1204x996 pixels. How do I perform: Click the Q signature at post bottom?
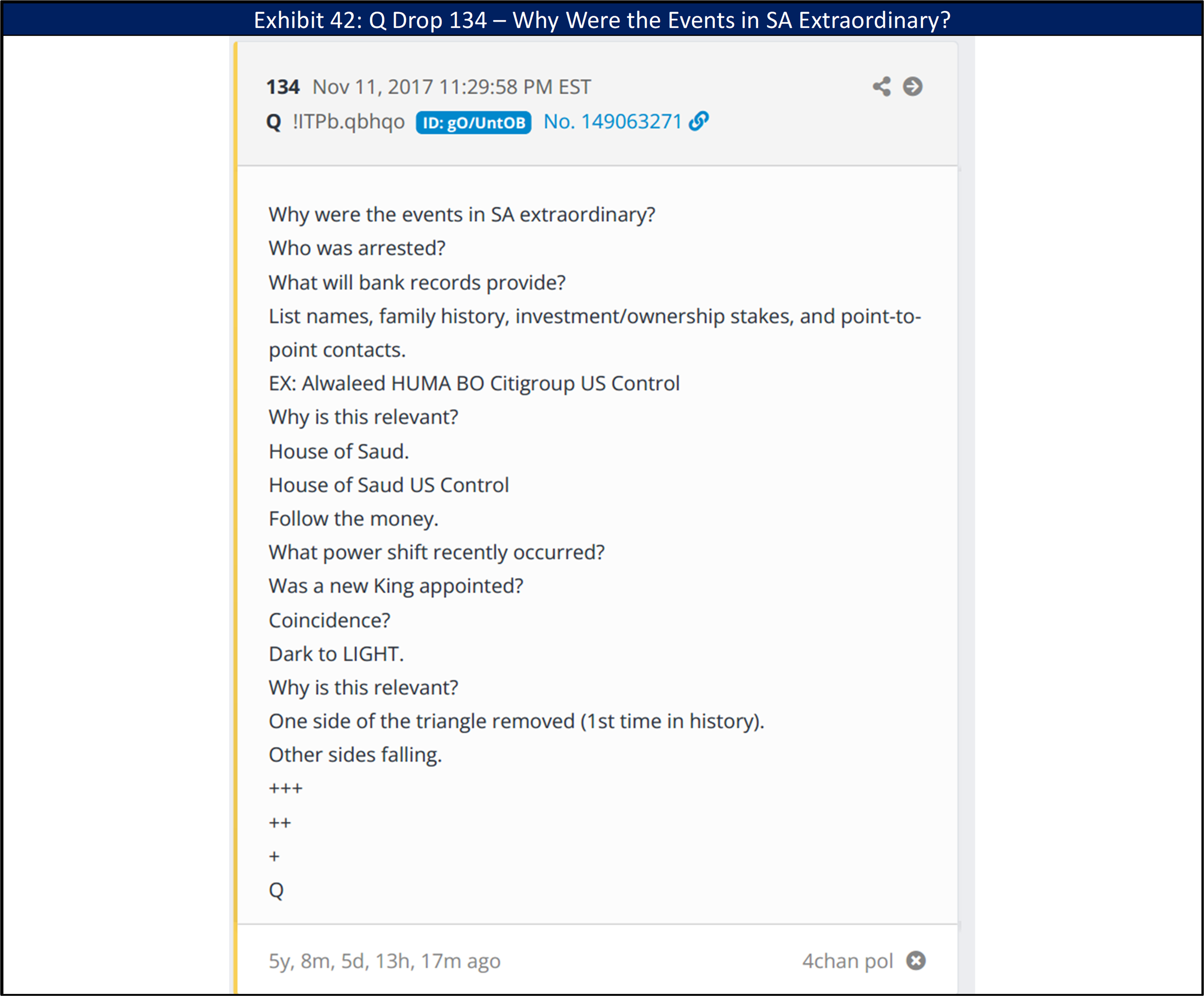coord(276,890)
